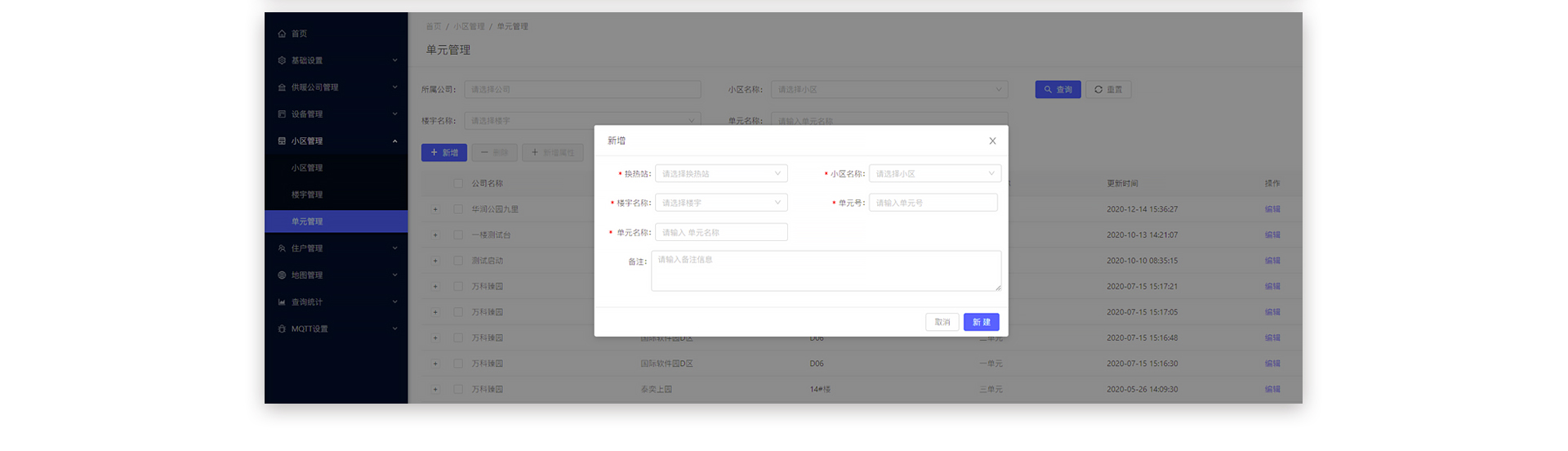Toggle the header select-all checkbox
Viewport: 1568px width, 451px height.
pos(458,184)
